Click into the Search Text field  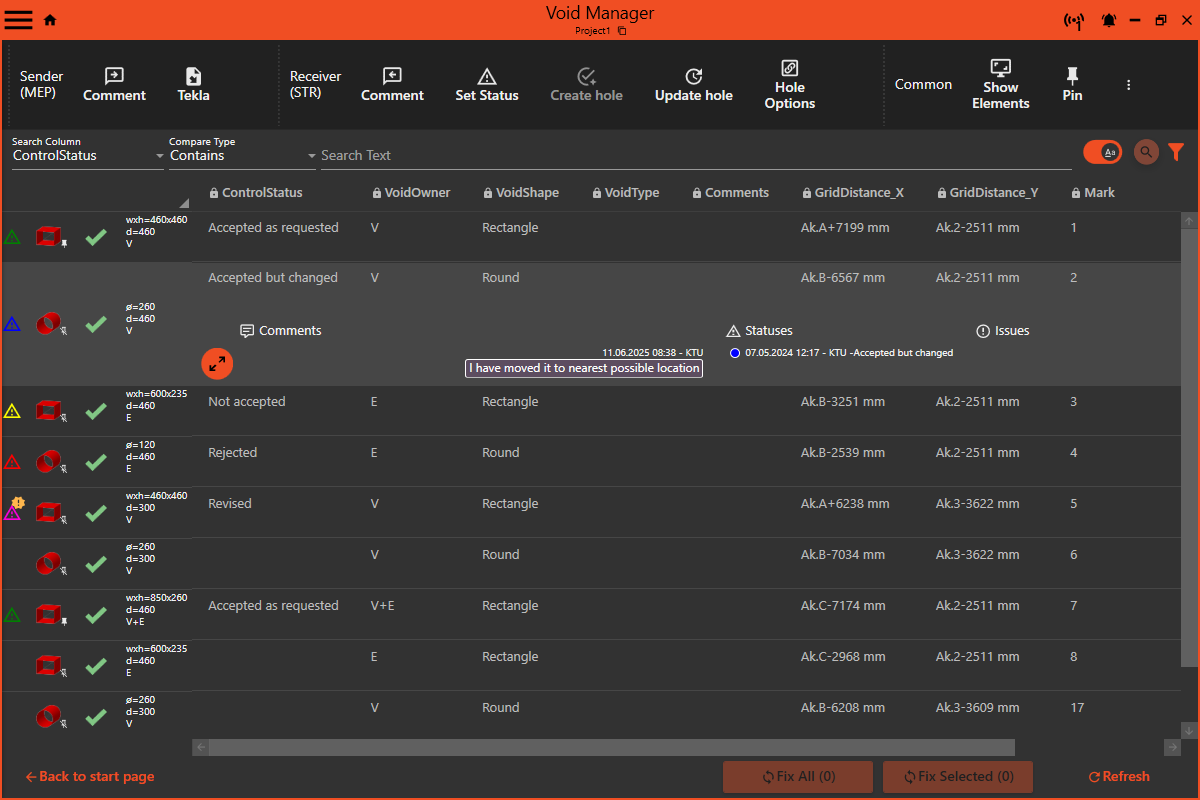(x=690, y=156)
